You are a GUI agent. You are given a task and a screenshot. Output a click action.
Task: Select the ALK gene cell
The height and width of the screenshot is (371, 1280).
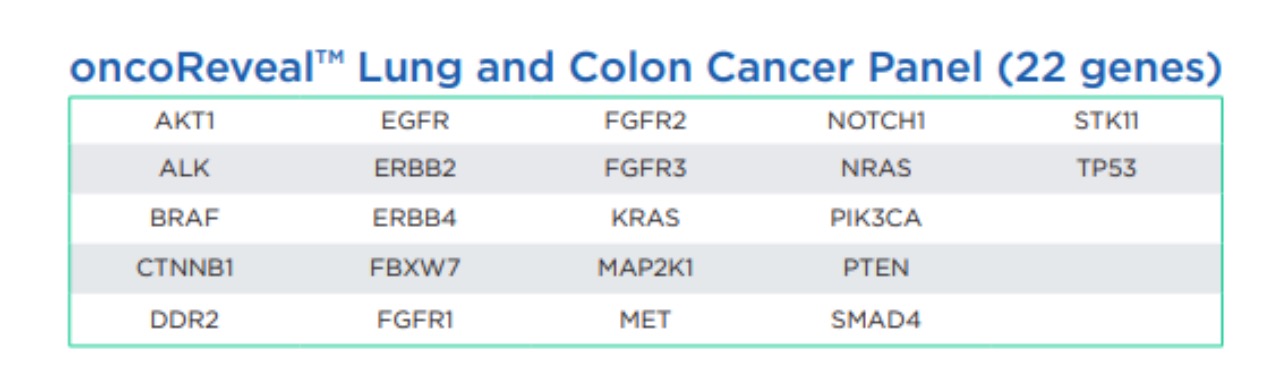(x=185, y=169)
